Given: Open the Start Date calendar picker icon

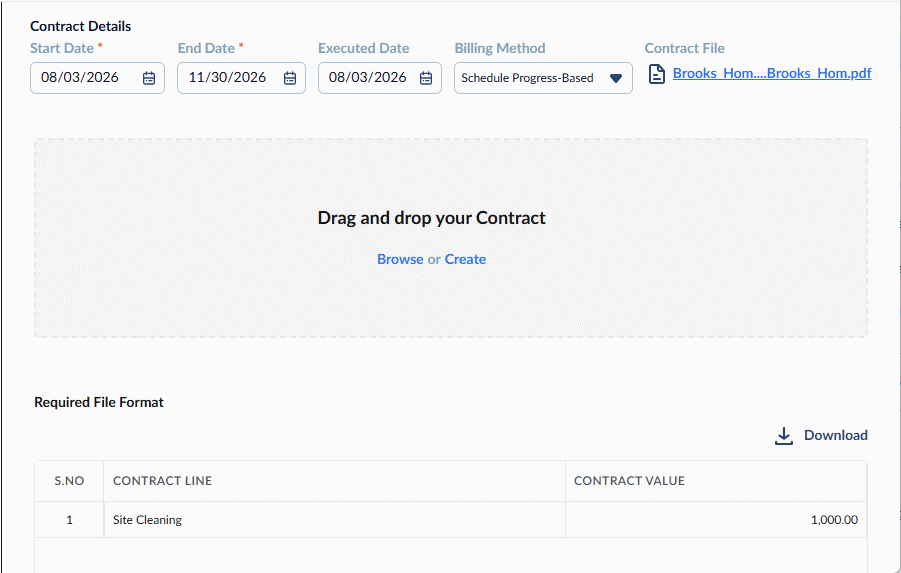Looking at the screenshot, I should 149,78.
